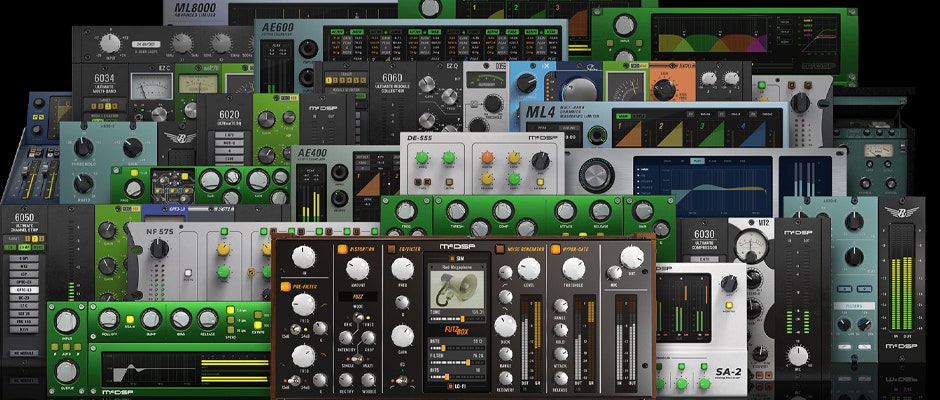Screen dimensions: 940x400
Task: Click the 6030 Ultimate Compressor VU meter
Action: pos(745,247)
